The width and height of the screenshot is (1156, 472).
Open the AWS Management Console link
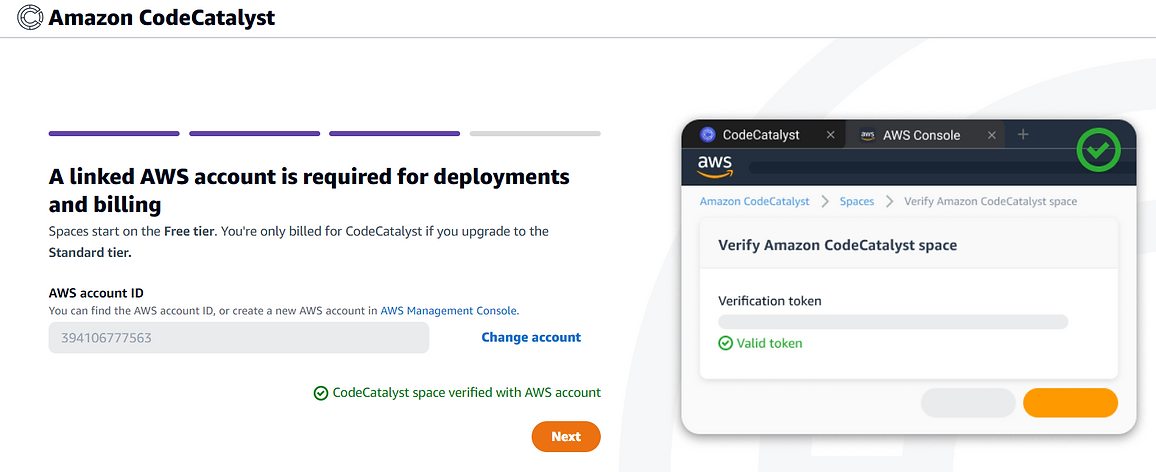(449, 310)
